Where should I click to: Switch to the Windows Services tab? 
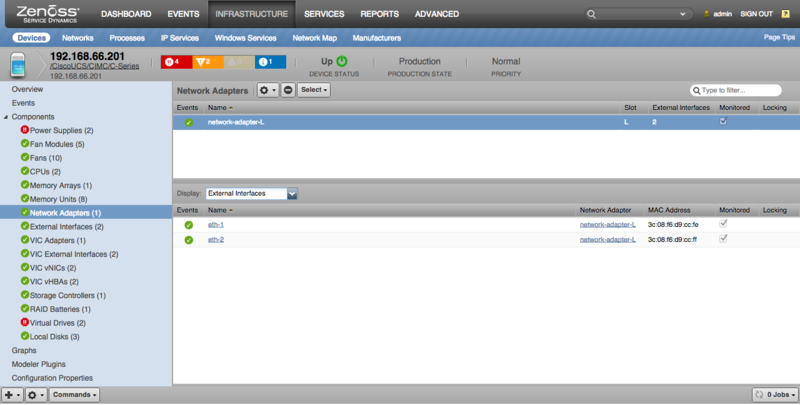(x=245, y=38)
